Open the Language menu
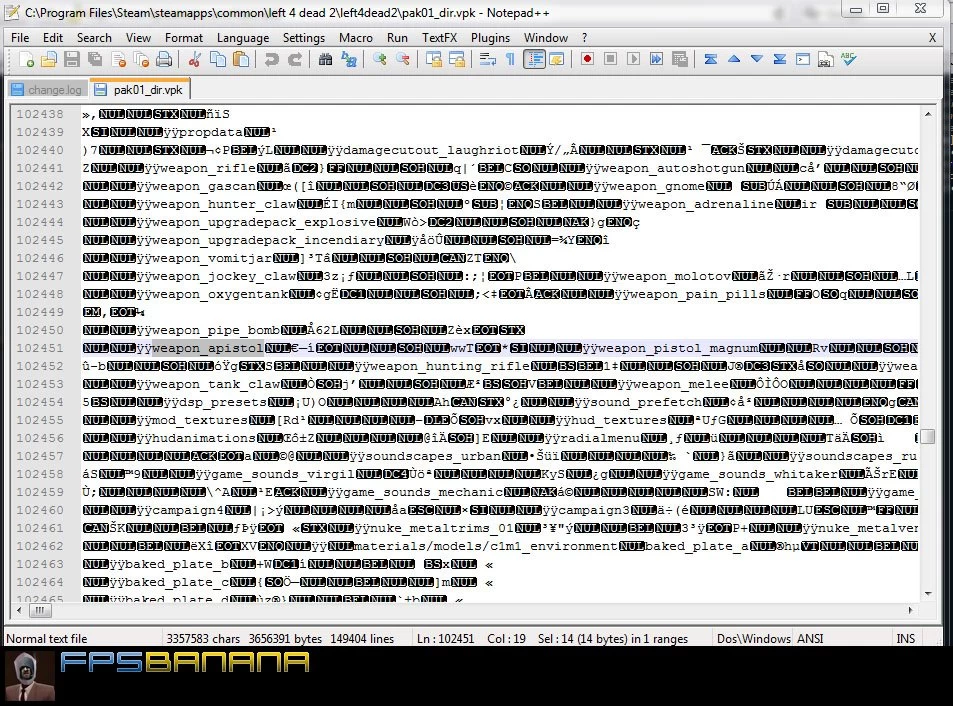Image resolution: width=953 pixels, height=706 pixels. [x=242, y=38]
